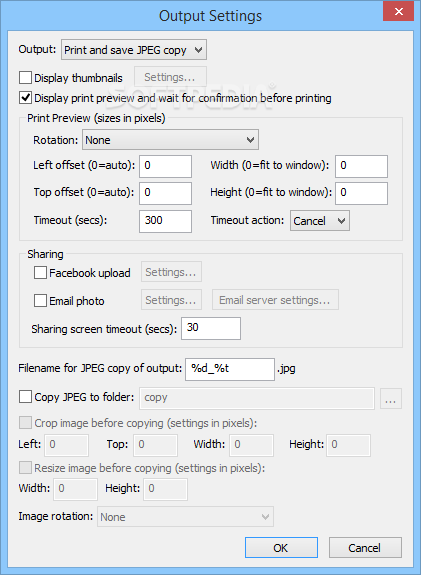Select the Timeout seconds field
The height and width of the screenshot is (575, 421).
coord(165,221)
